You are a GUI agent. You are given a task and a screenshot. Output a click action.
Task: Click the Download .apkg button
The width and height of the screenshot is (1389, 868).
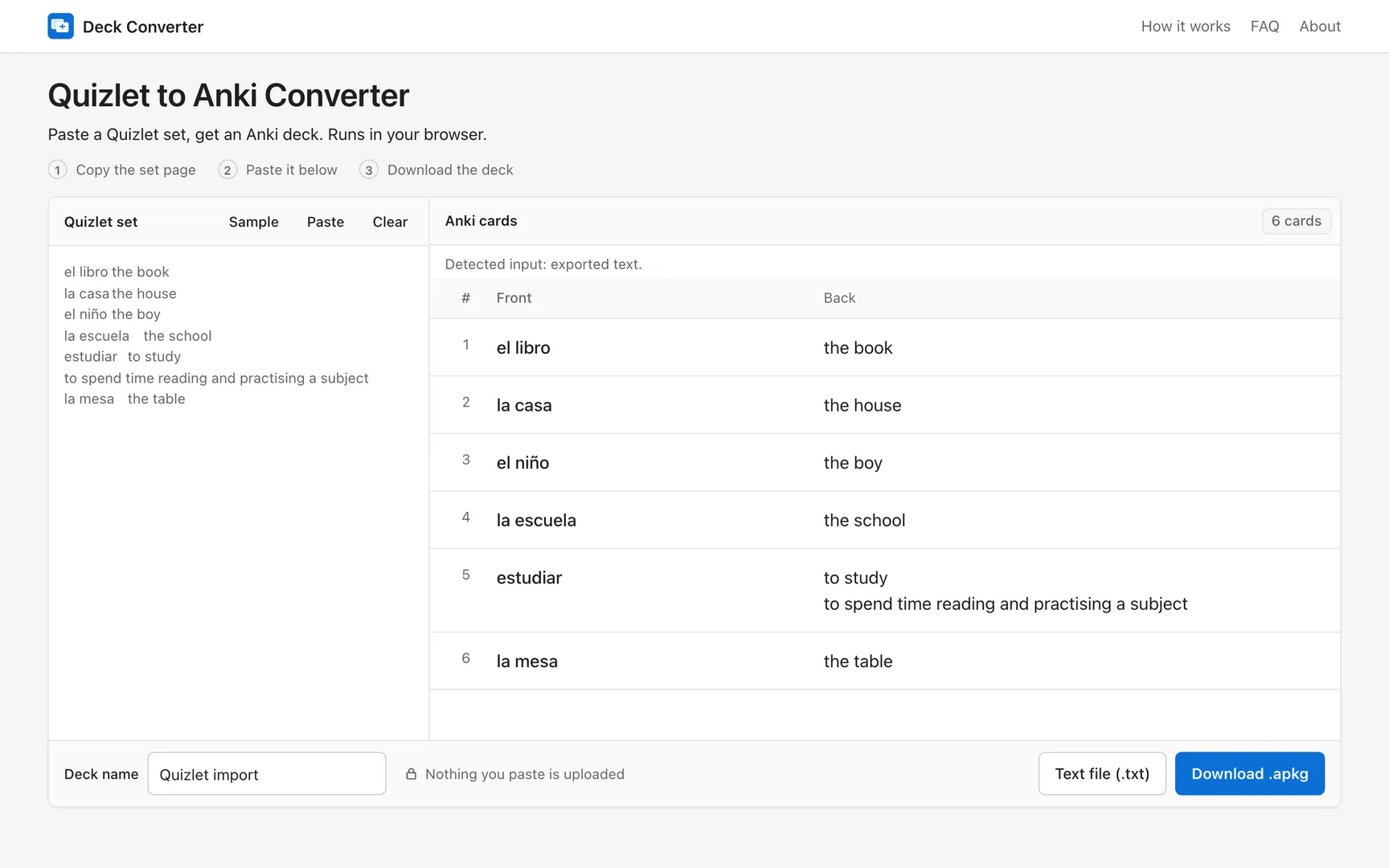point(1250,774)
